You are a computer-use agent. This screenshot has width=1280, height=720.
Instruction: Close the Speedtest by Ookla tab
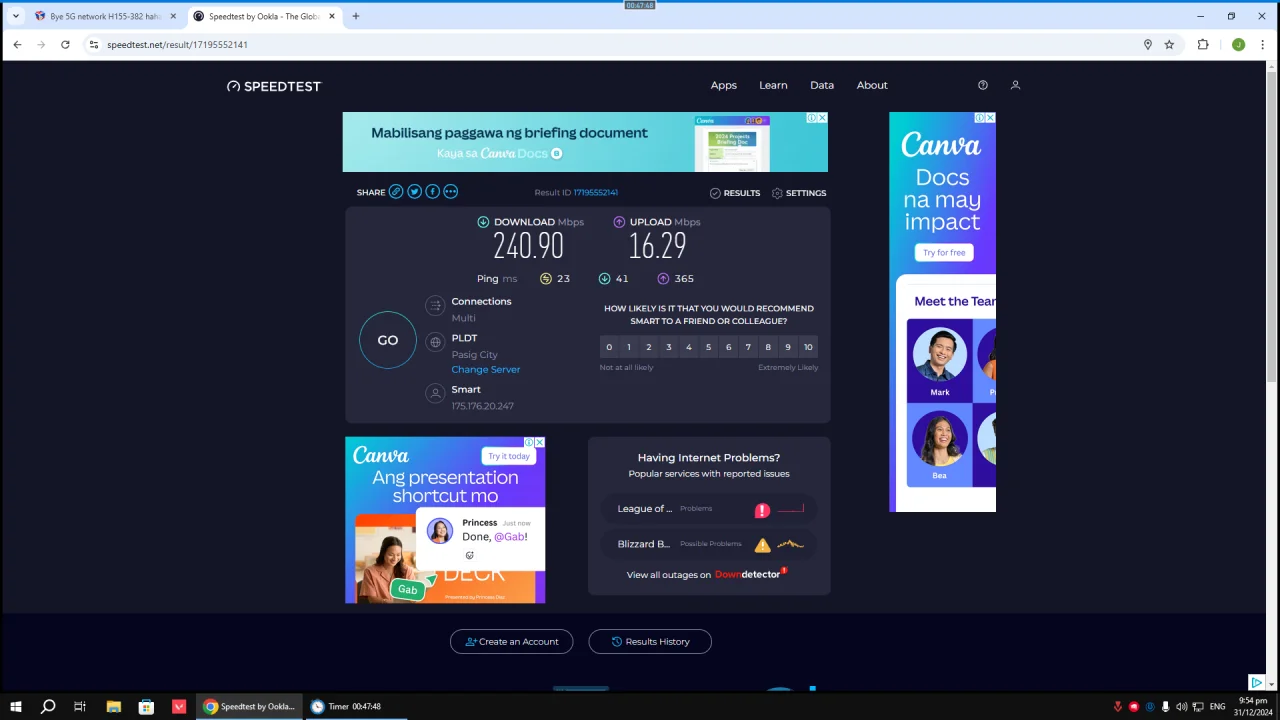pos(332,16)
